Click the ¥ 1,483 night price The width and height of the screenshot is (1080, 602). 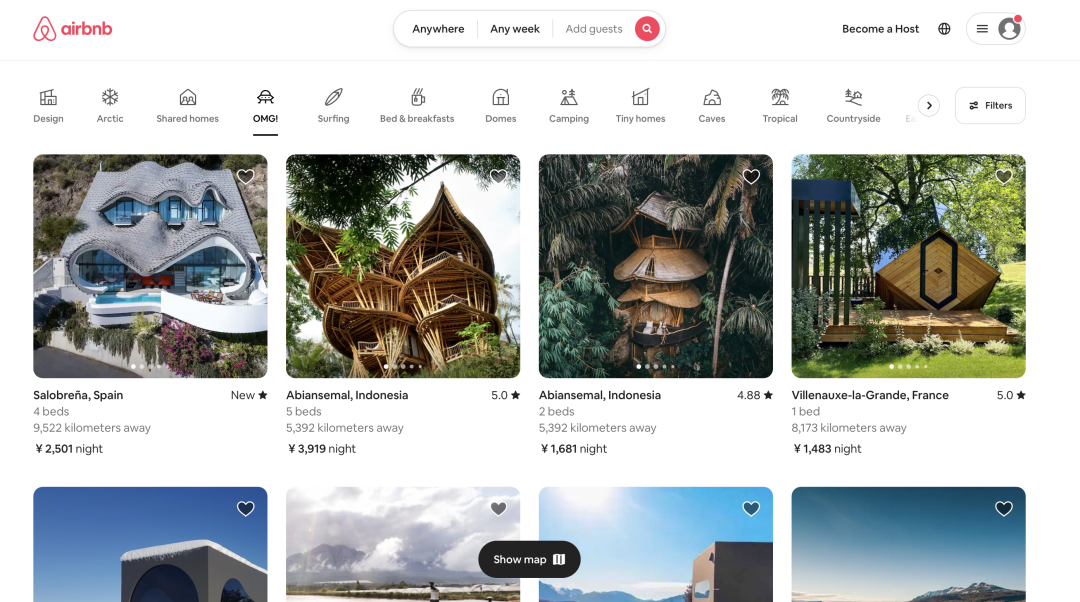(x=827, y=448)
